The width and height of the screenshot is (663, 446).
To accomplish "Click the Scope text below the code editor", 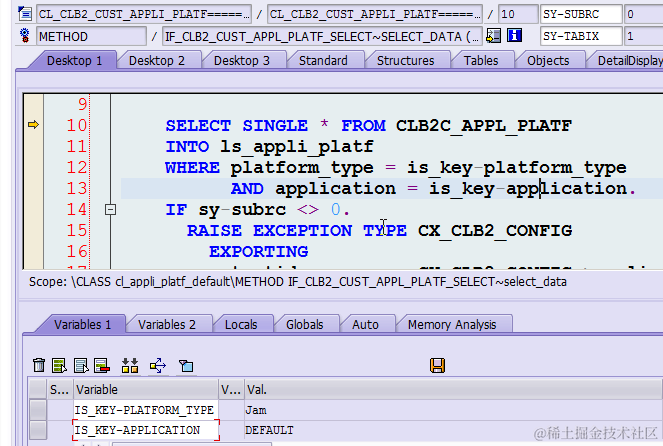I will click(x=298, y=282).
